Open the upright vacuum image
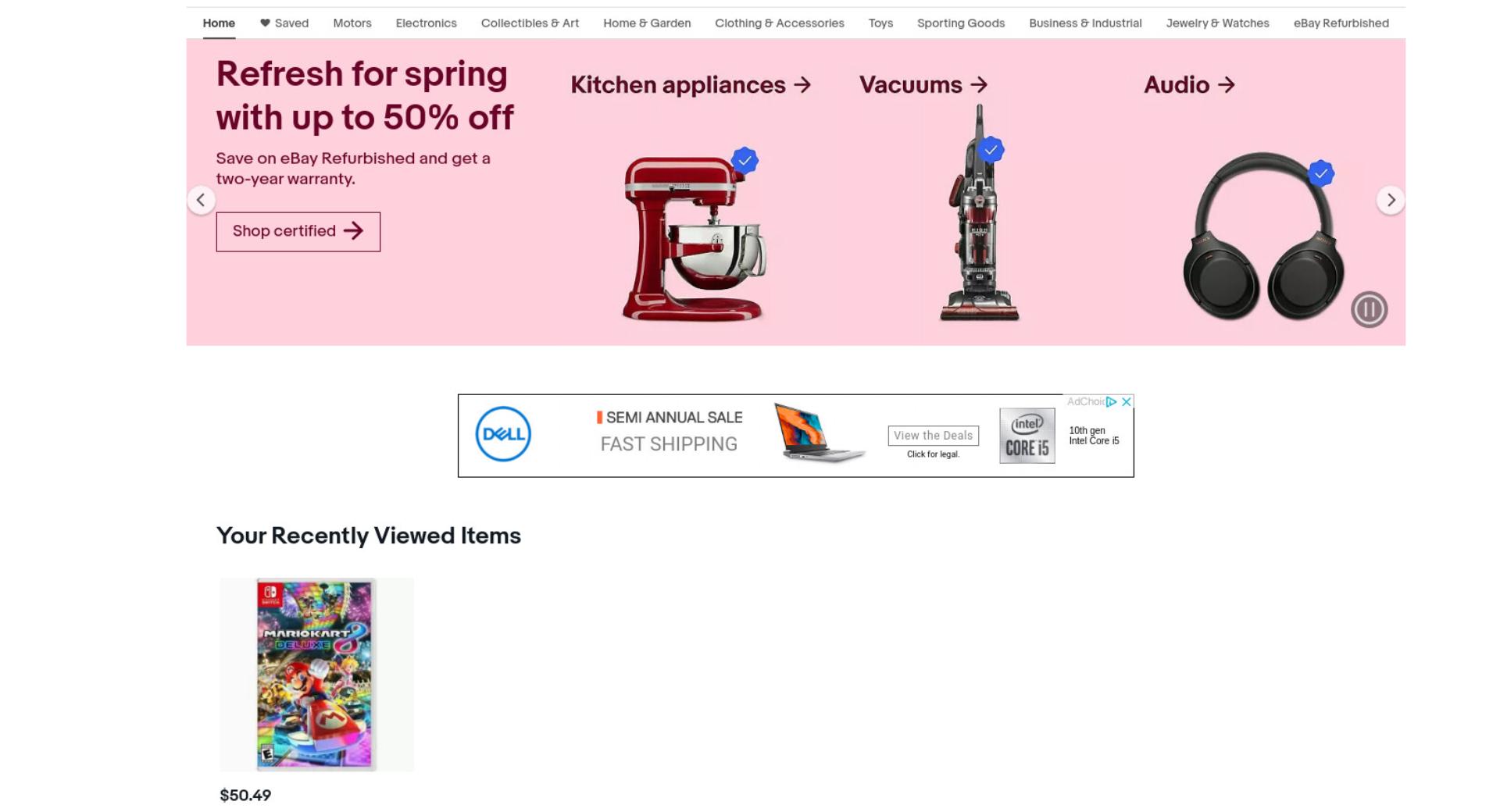 click(x=979, y=214)
